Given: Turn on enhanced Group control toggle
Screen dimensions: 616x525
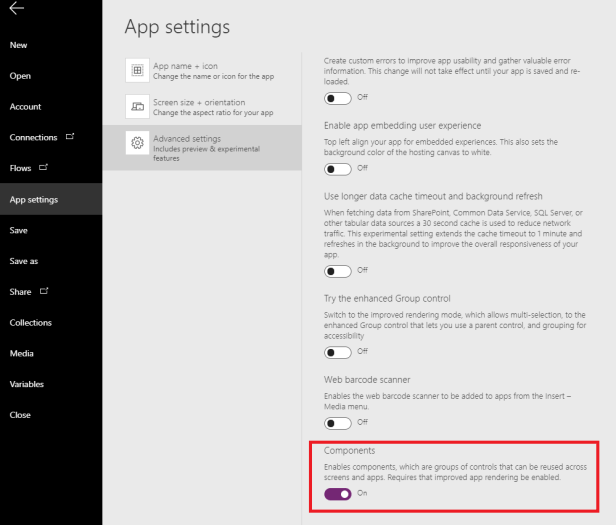Looking at the screenshot, I should click(338, 352).
